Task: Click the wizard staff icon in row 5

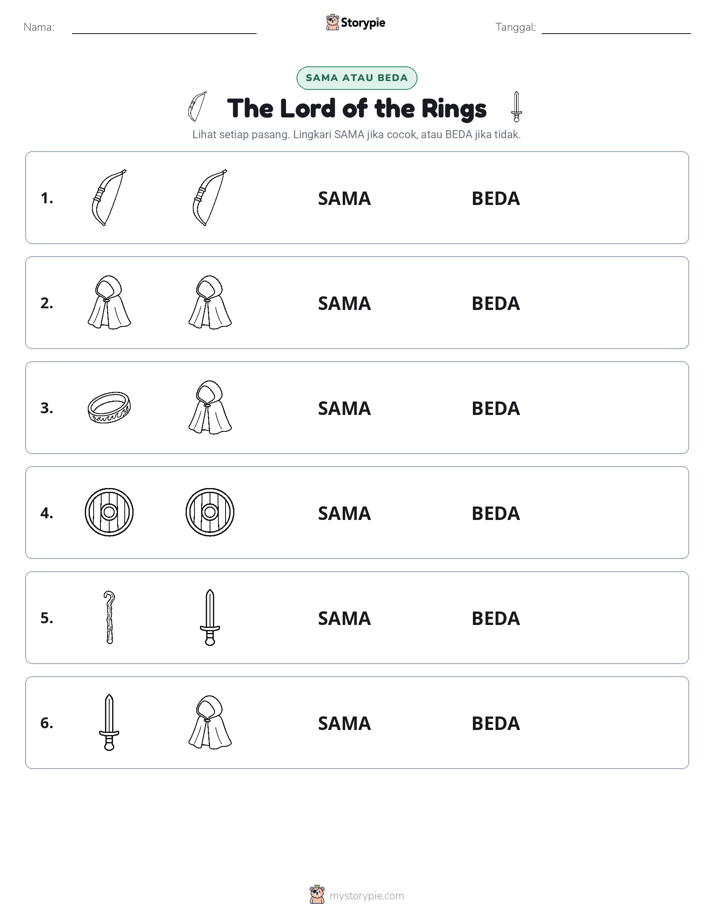Action: 109,618
